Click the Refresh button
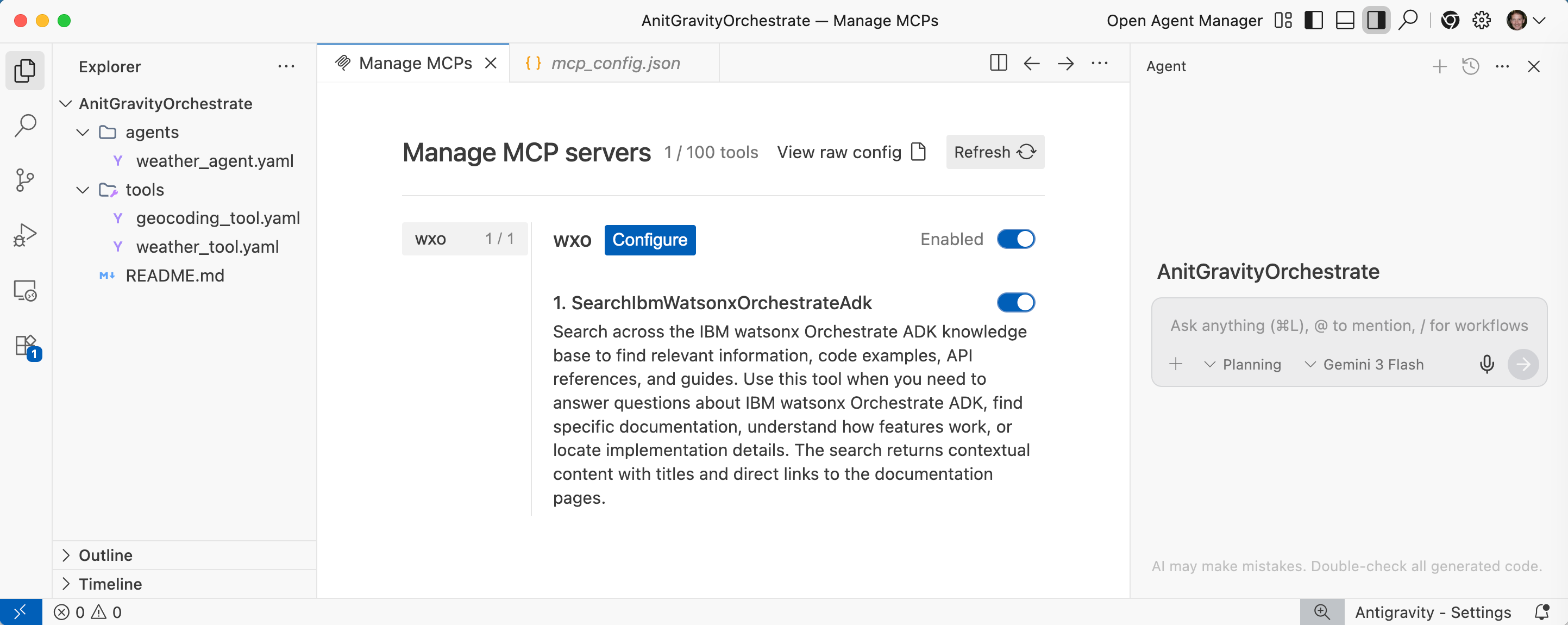This screenshot has height=625, width=1568. (x=995, y=152)
